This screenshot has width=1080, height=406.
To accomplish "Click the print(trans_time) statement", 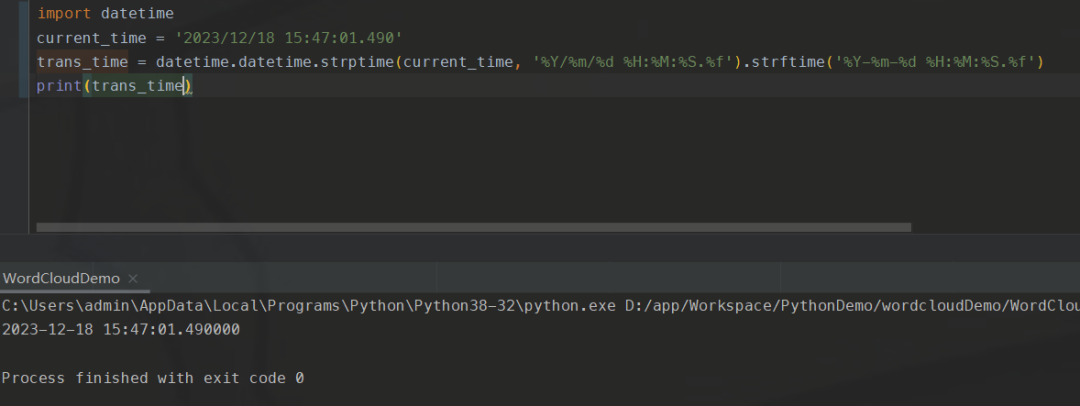I will [115, 86].
